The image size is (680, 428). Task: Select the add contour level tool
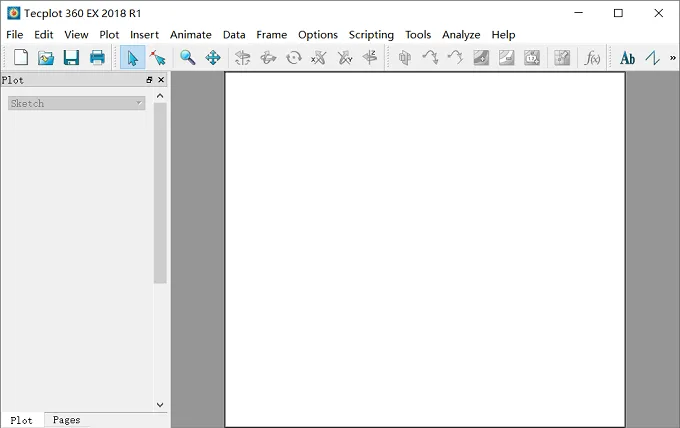click(x=481, y=57)
